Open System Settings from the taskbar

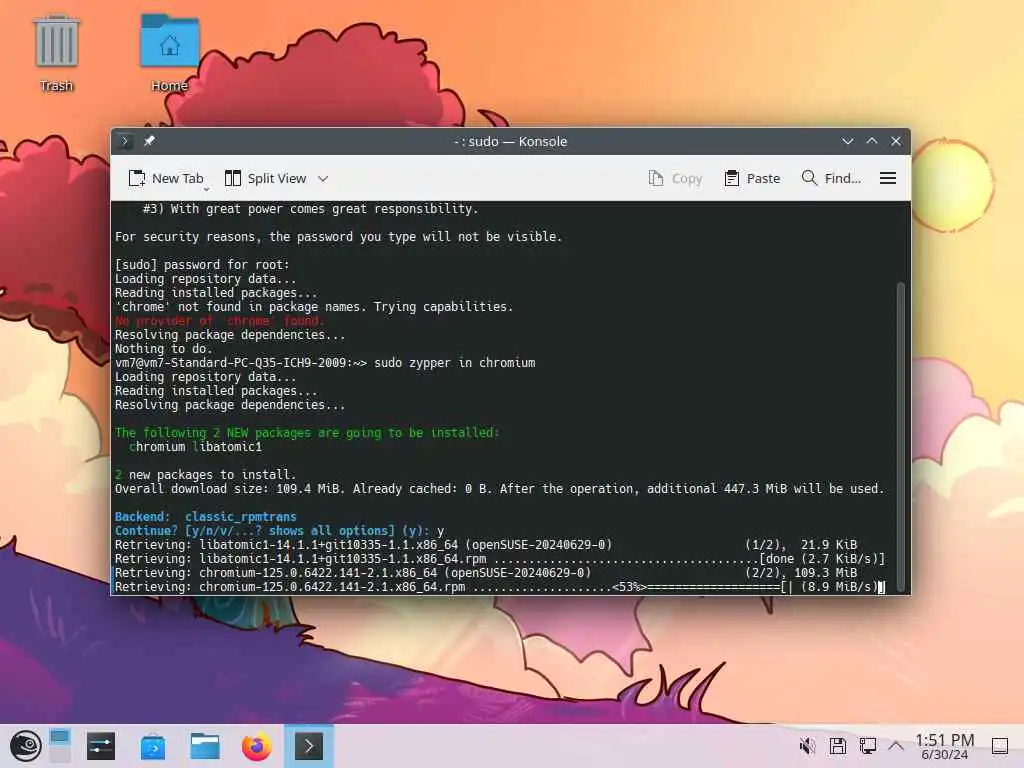(101, 746)
